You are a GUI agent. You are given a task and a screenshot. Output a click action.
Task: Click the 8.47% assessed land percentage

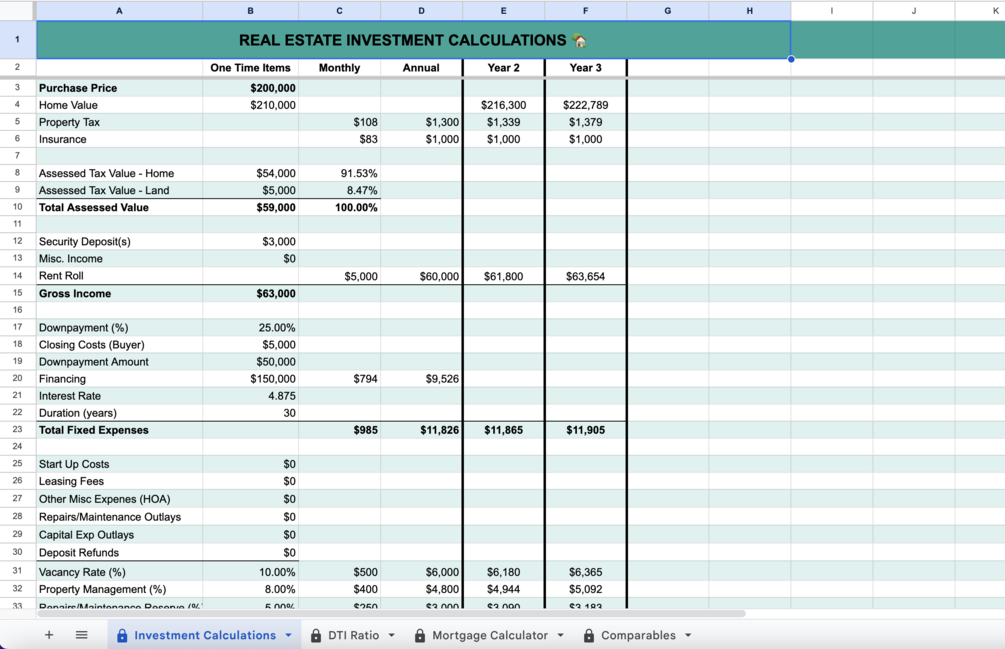pos(339,190)
